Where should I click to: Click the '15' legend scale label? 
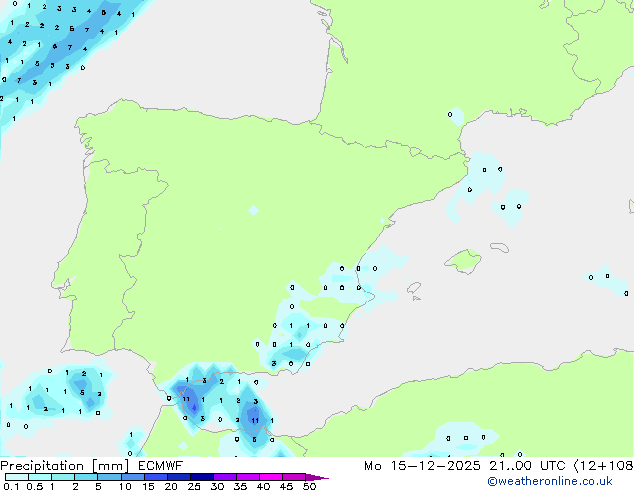148,486
